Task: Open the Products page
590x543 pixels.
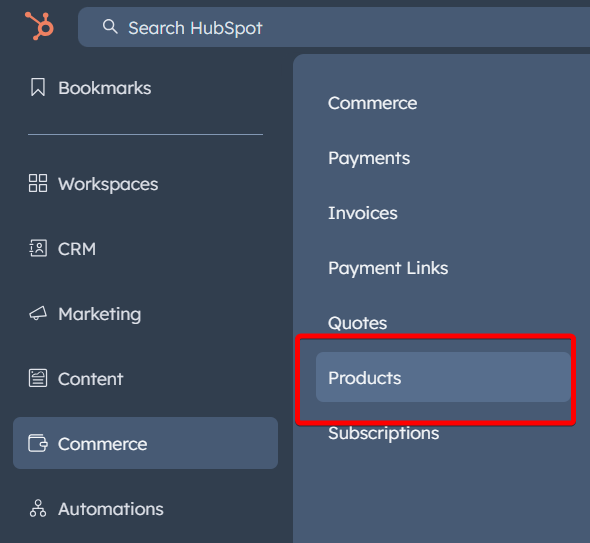Action: coord(444,377)
